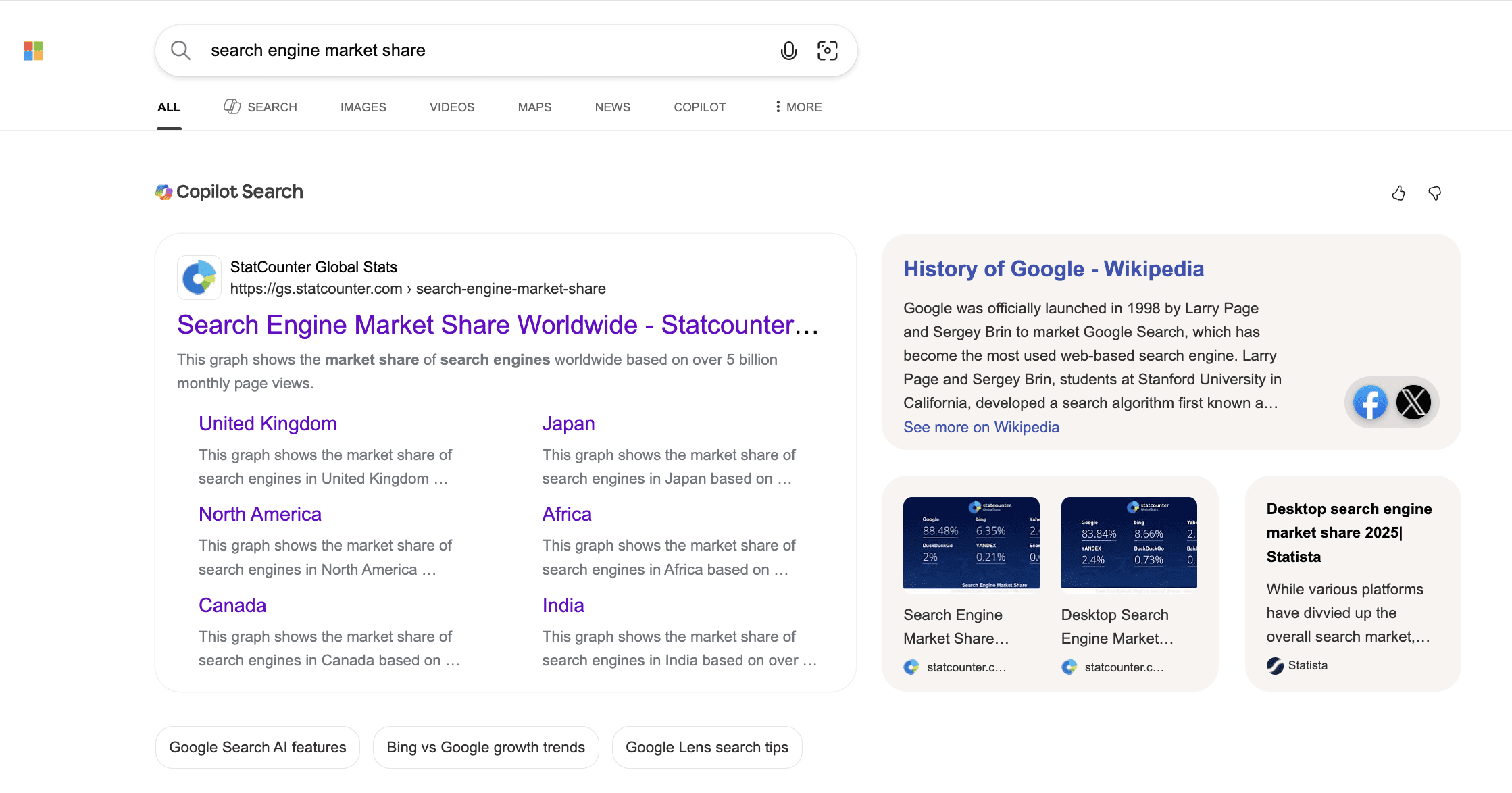Switch to the Images tab
The image size is (1512, 793).
(x=363, y=107)
